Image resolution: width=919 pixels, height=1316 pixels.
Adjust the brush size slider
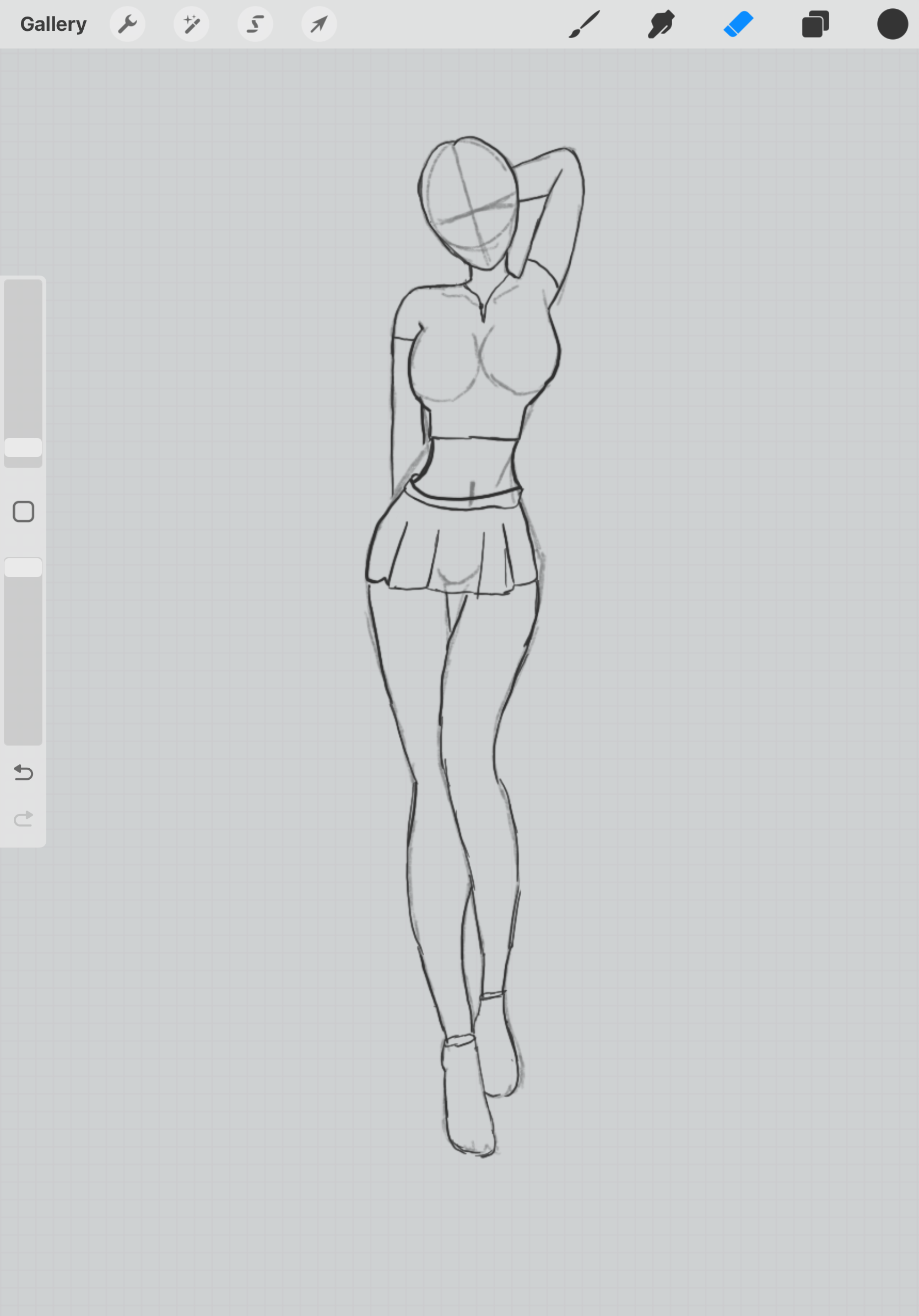pyautogui.click(x=23, y=373)
